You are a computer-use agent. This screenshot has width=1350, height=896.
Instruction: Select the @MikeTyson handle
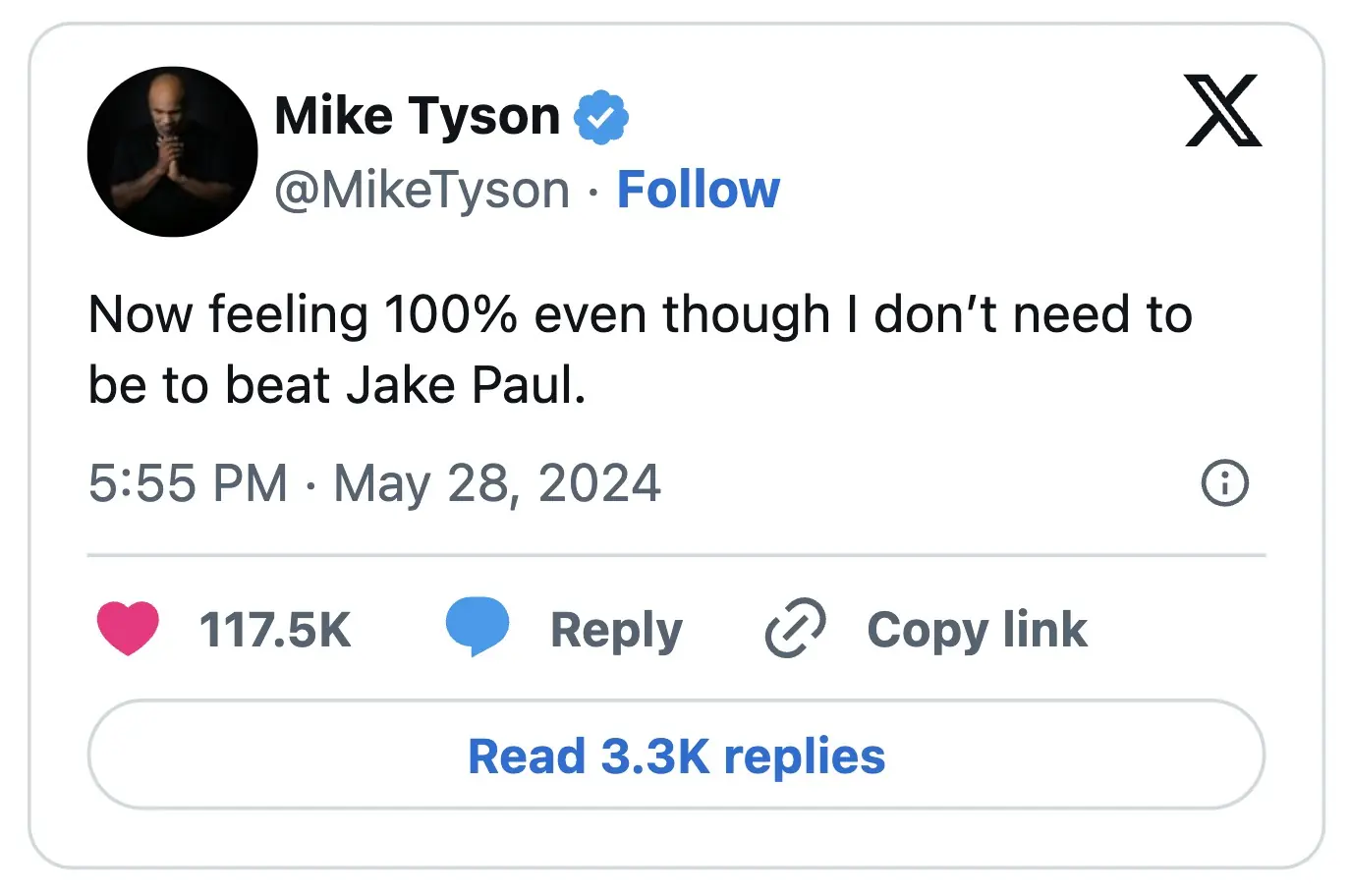point(421,189)
